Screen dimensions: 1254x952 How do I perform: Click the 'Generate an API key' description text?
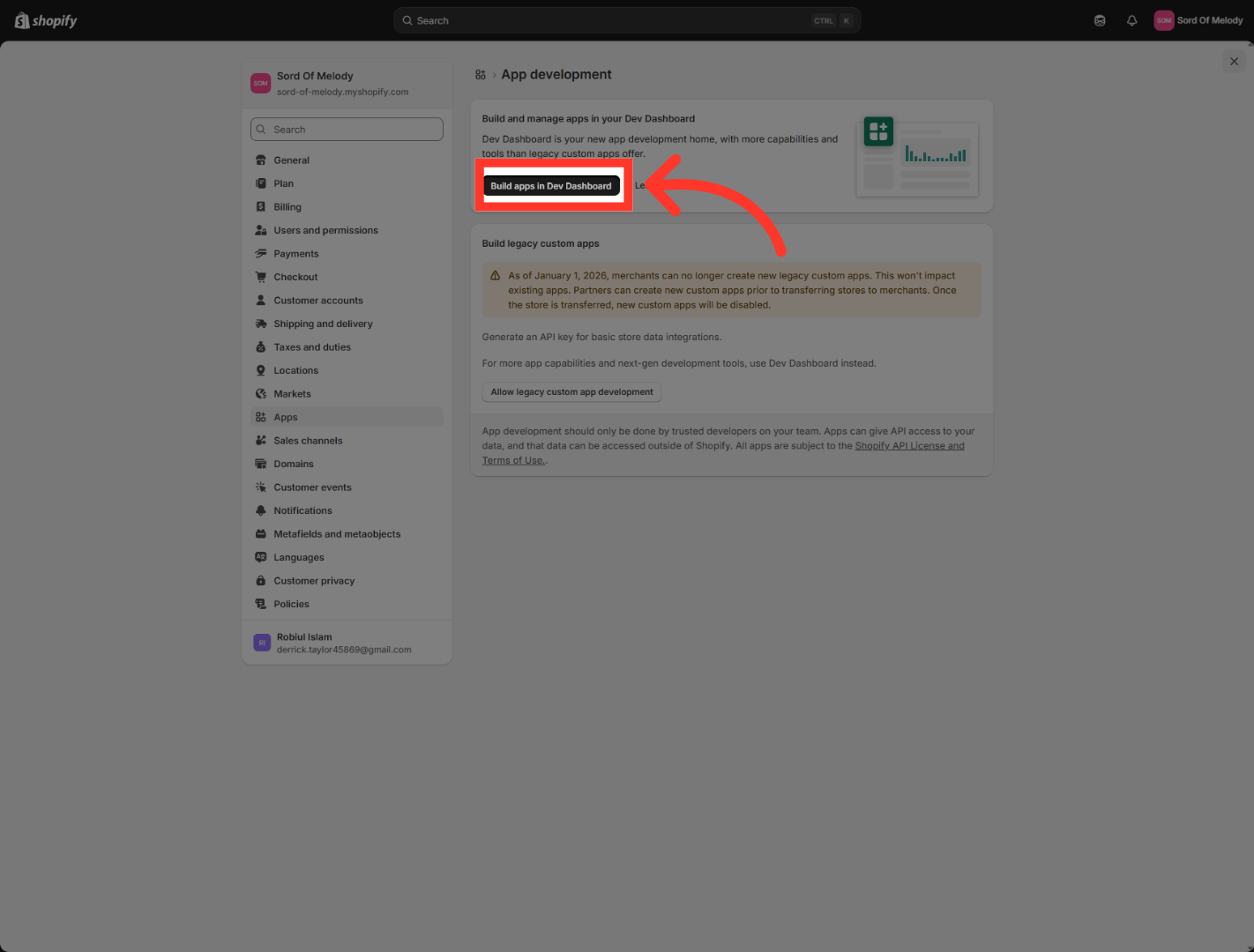pyautogui.click(x=601, y=337)
